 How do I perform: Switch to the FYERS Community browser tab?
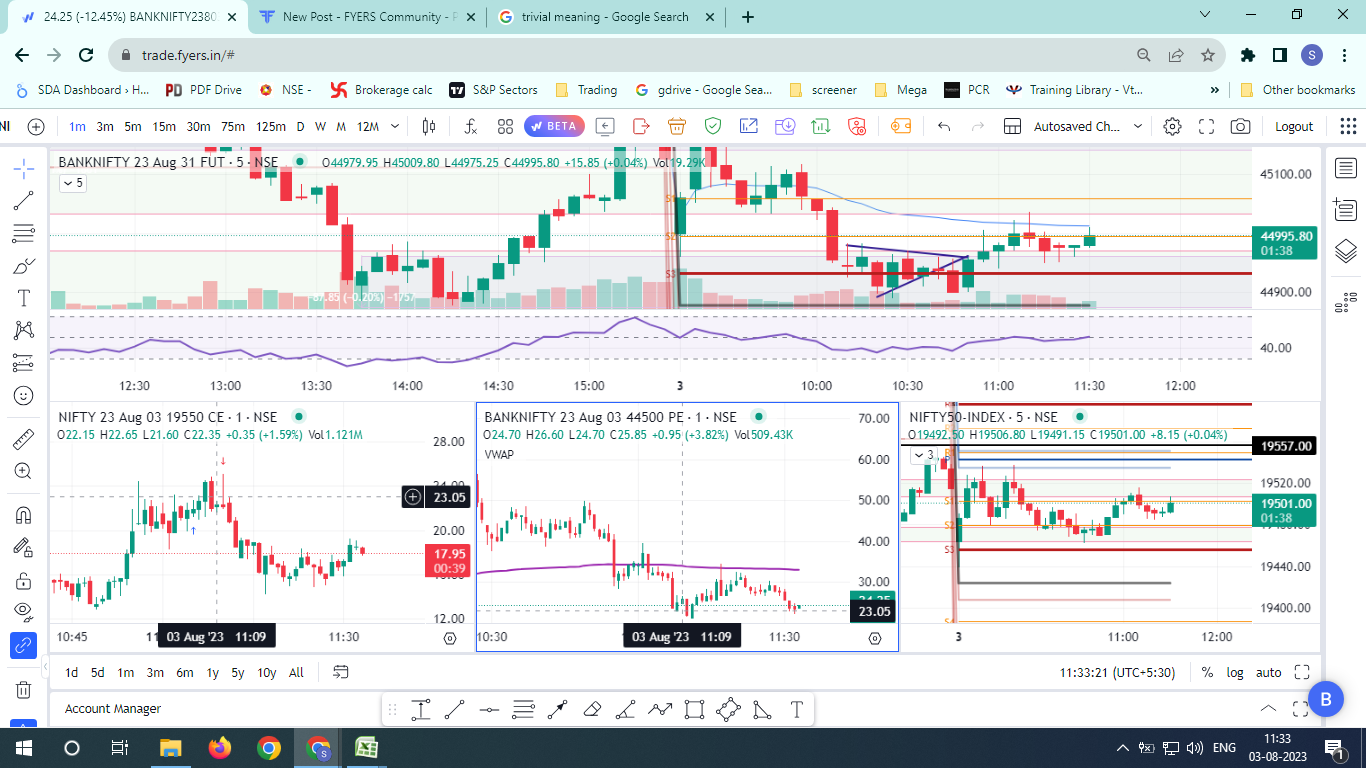360,17
